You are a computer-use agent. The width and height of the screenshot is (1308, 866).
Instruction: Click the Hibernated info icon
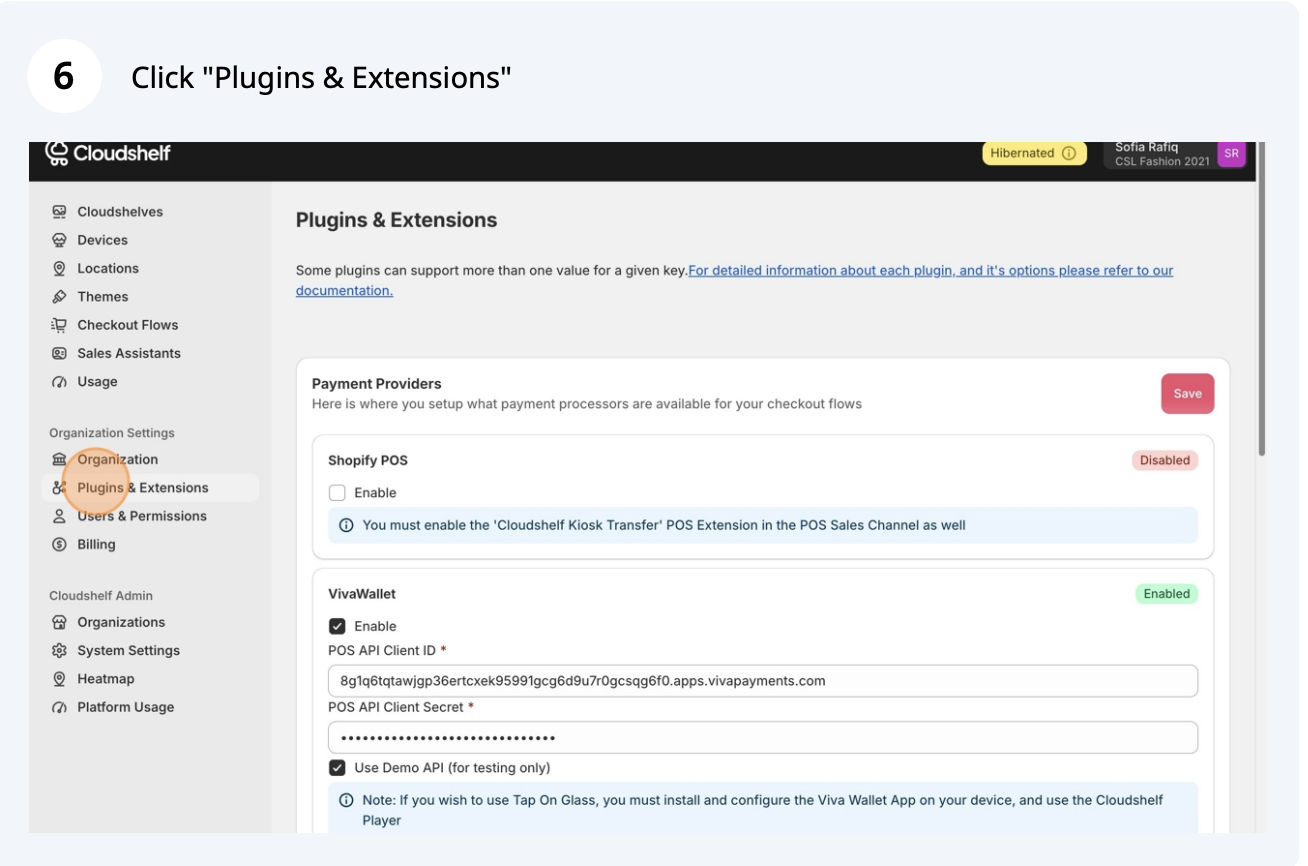(1068, 153)
